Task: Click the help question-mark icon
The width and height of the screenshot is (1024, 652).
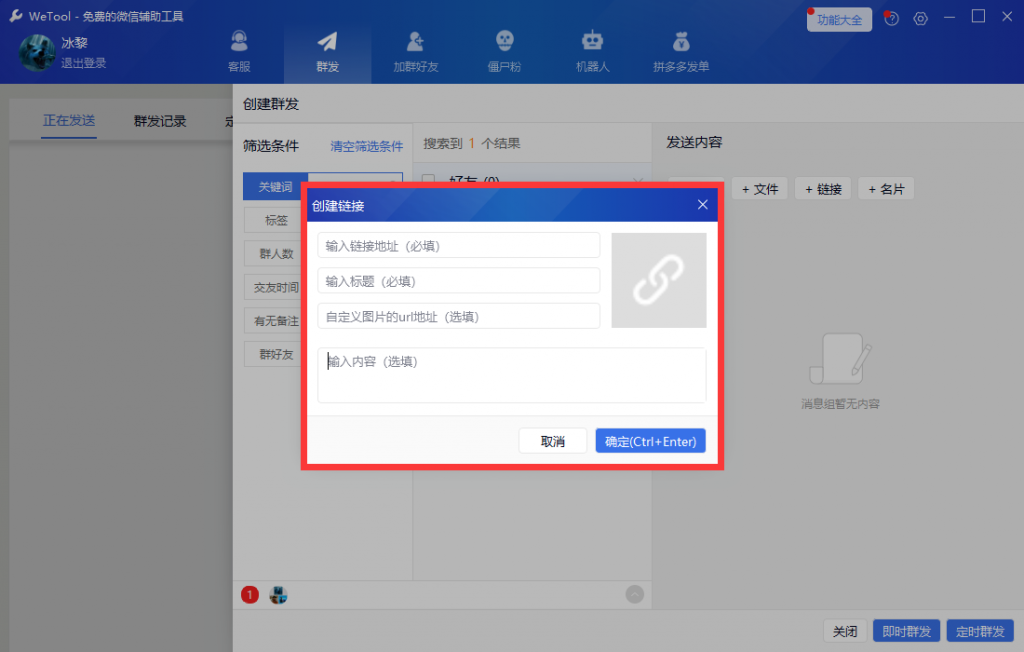Action: pyautogui.click(x=892, y=19)
